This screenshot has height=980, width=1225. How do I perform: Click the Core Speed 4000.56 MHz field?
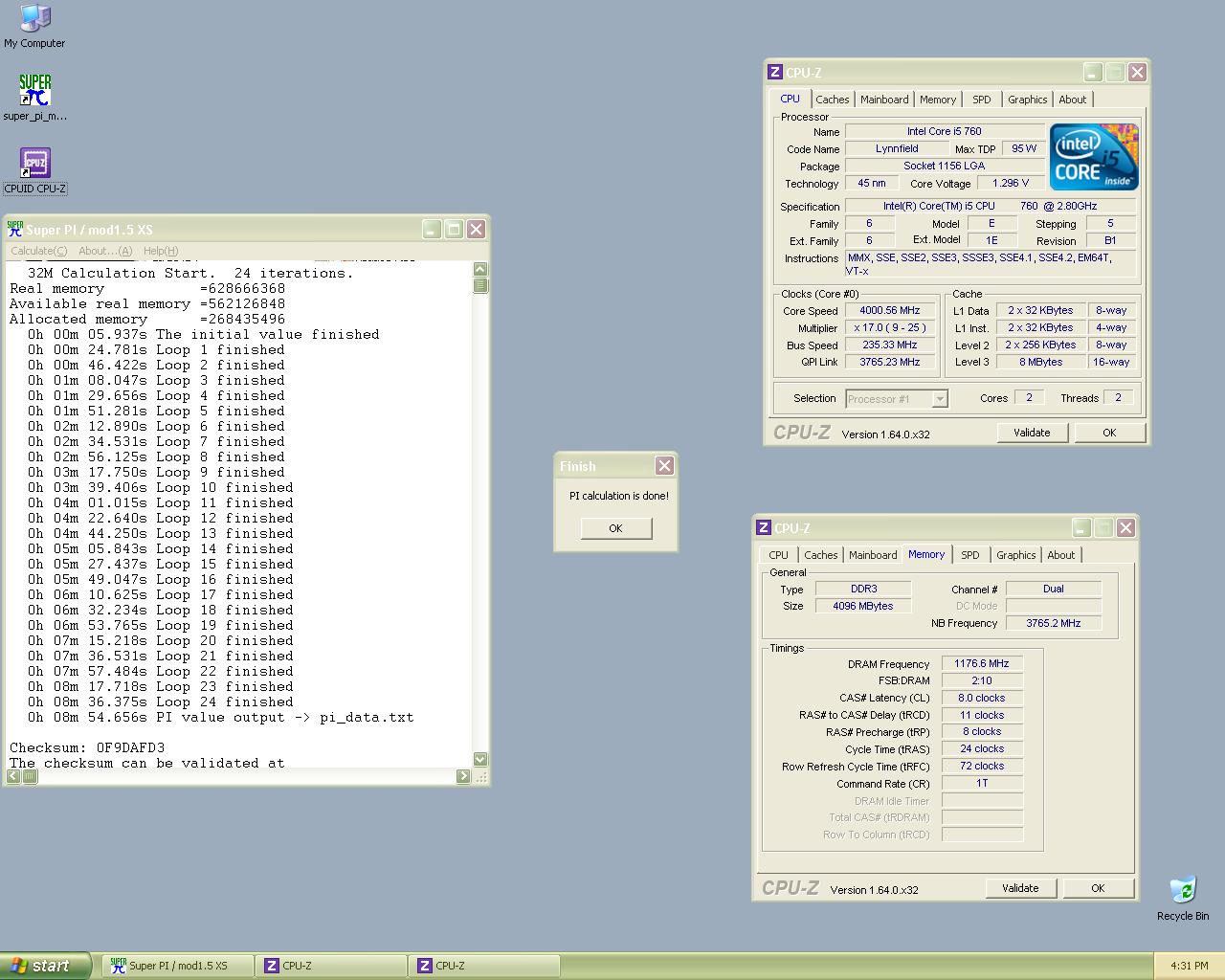coord(890,310)
